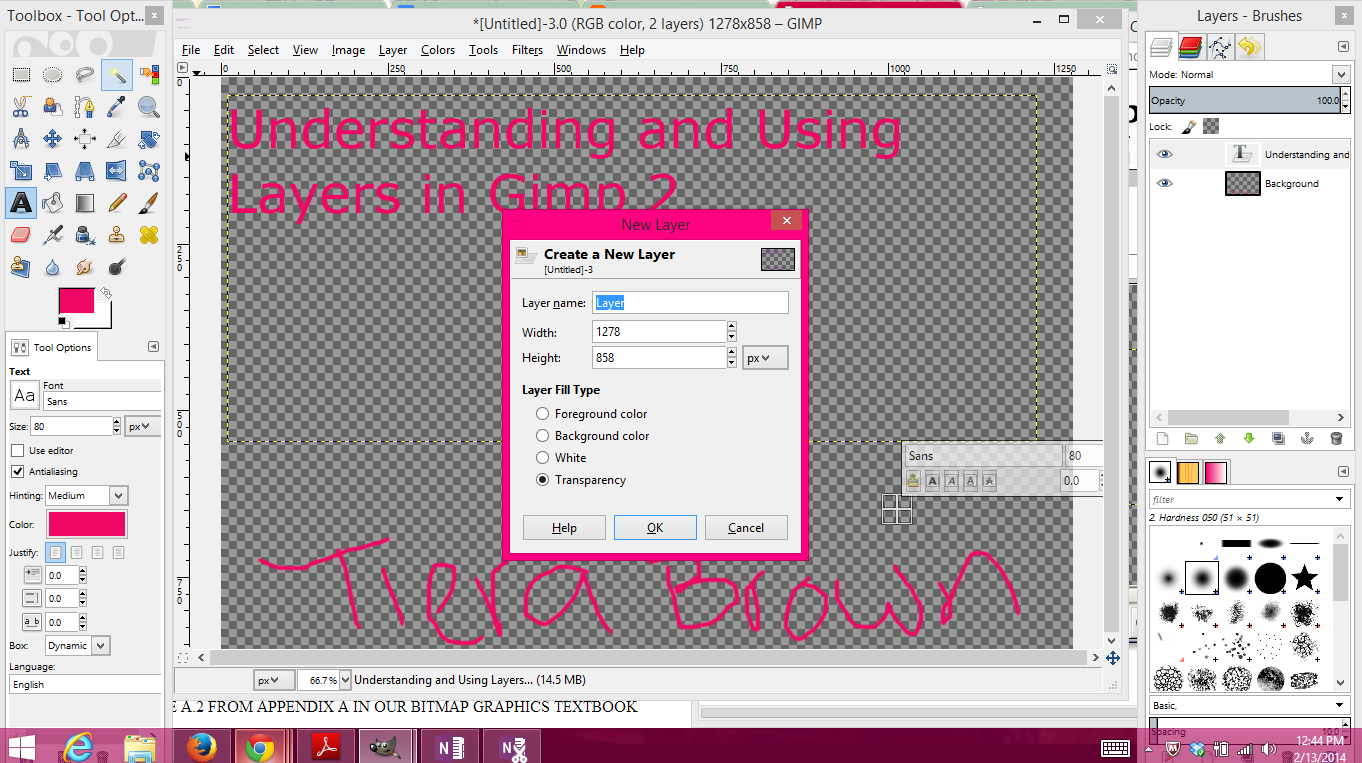Click the anchor layer icon
The image size is (1362, 763).
point(1306,438)
